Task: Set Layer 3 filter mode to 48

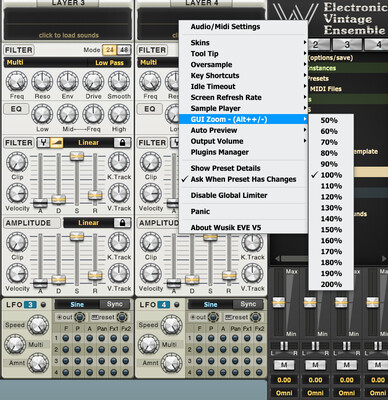Action: [x=124, y=50]
